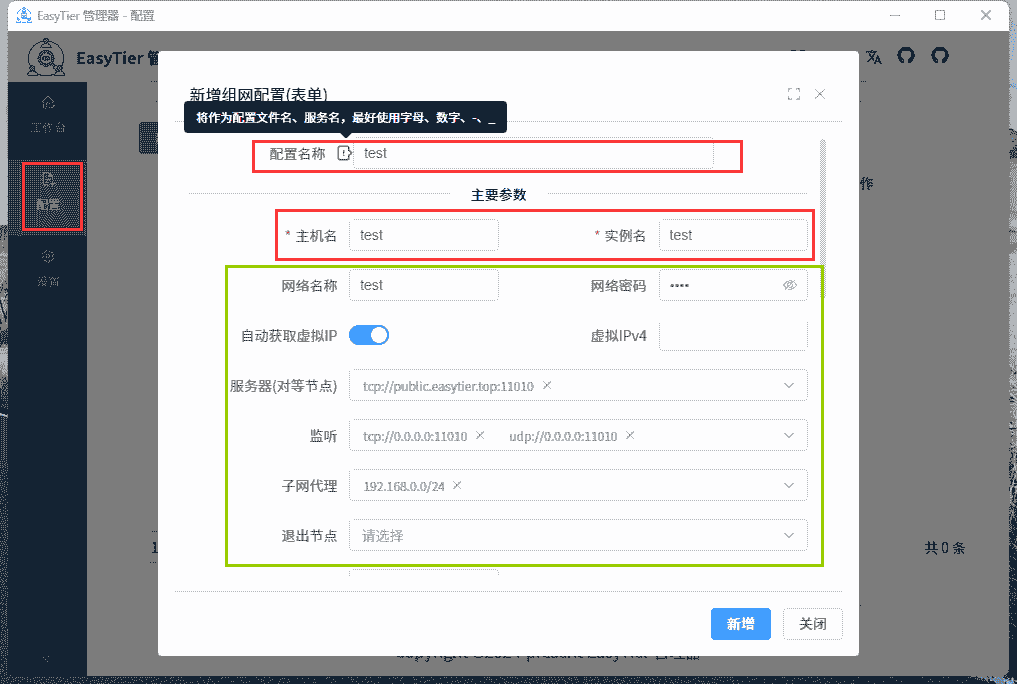1017x684 pixels.
Task: Expand the dialog with the fullscreen icon
Action: coord(794,93)
